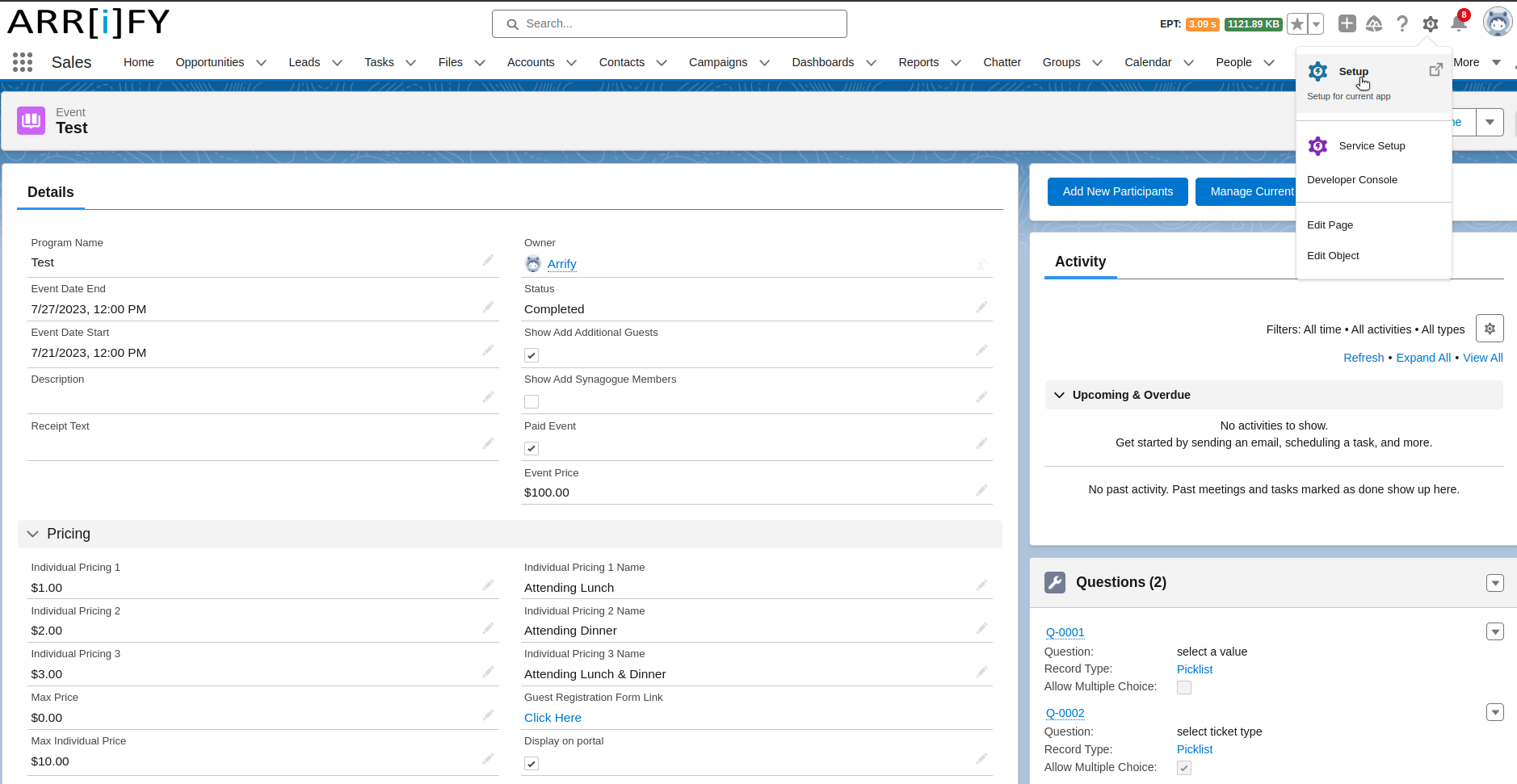
Task: Open More navigation tabs menu
Action: pyautogui.click(x=1477, y=62)
